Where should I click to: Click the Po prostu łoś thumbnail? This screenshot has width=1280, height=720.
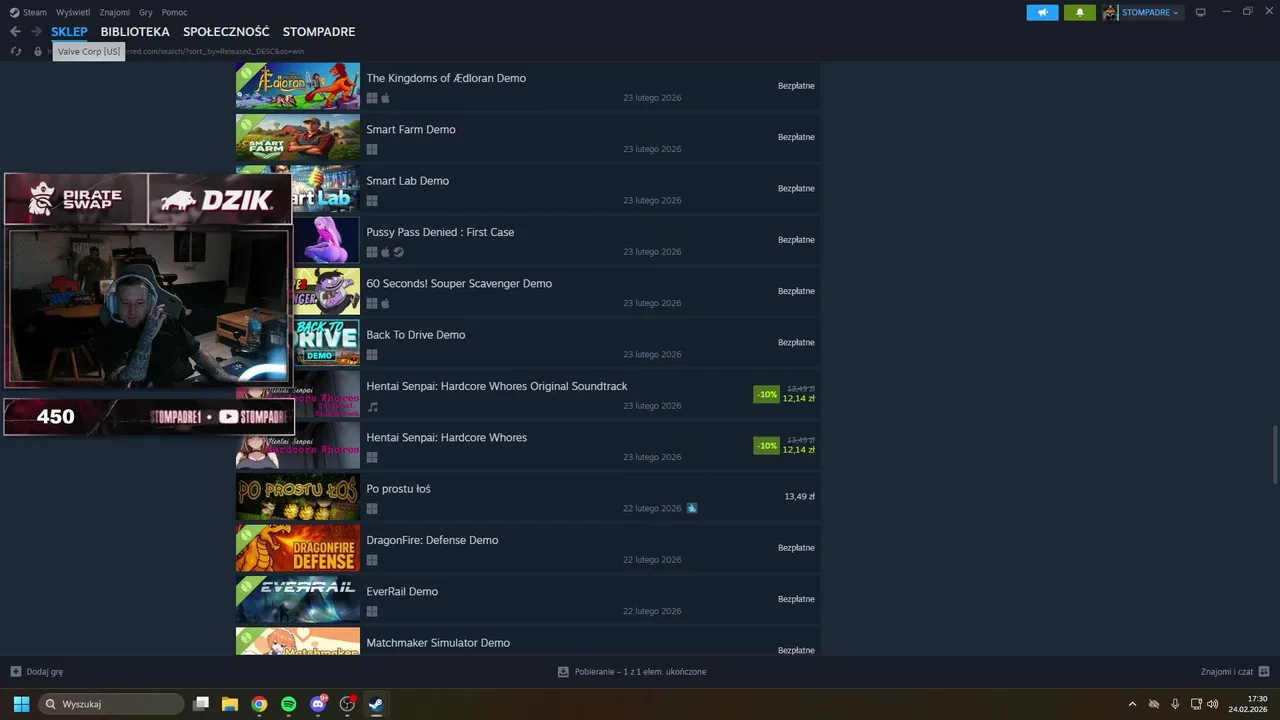pyautogui.click(x=298, y=497)
